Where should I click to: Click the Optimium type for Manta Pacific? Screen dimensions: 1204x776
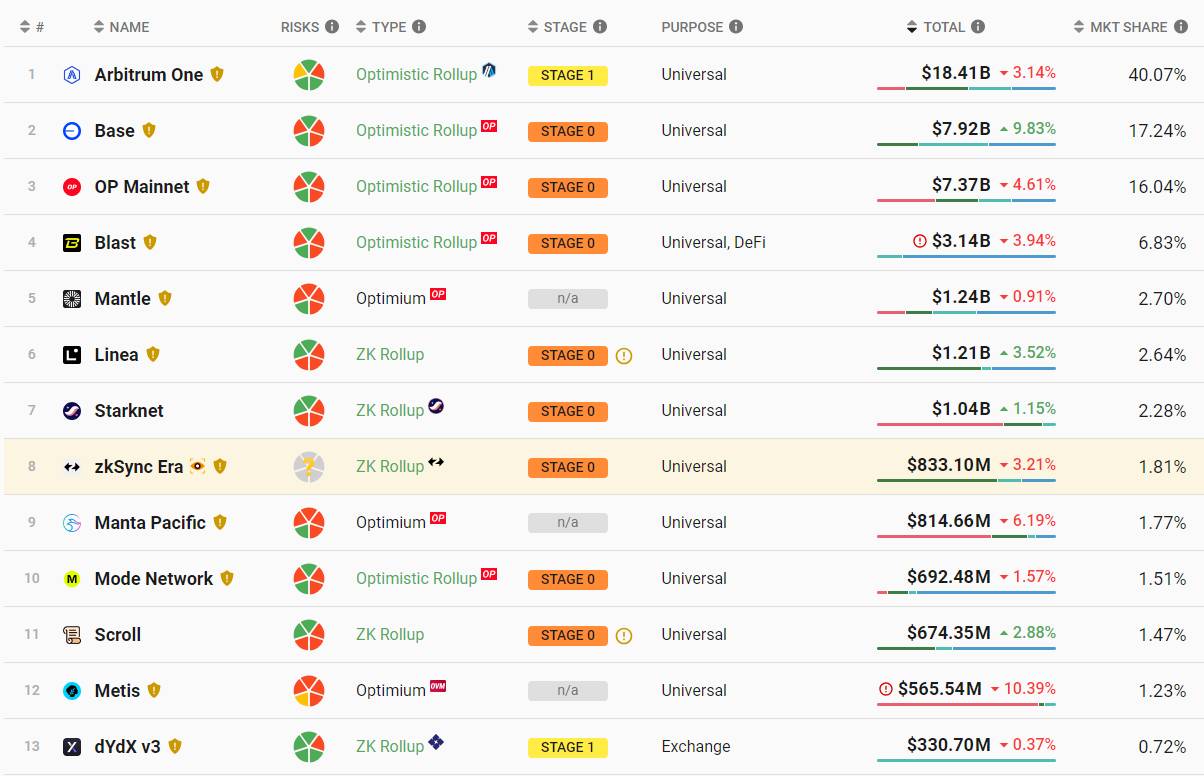pyautogui.click(x=391, y=523)
